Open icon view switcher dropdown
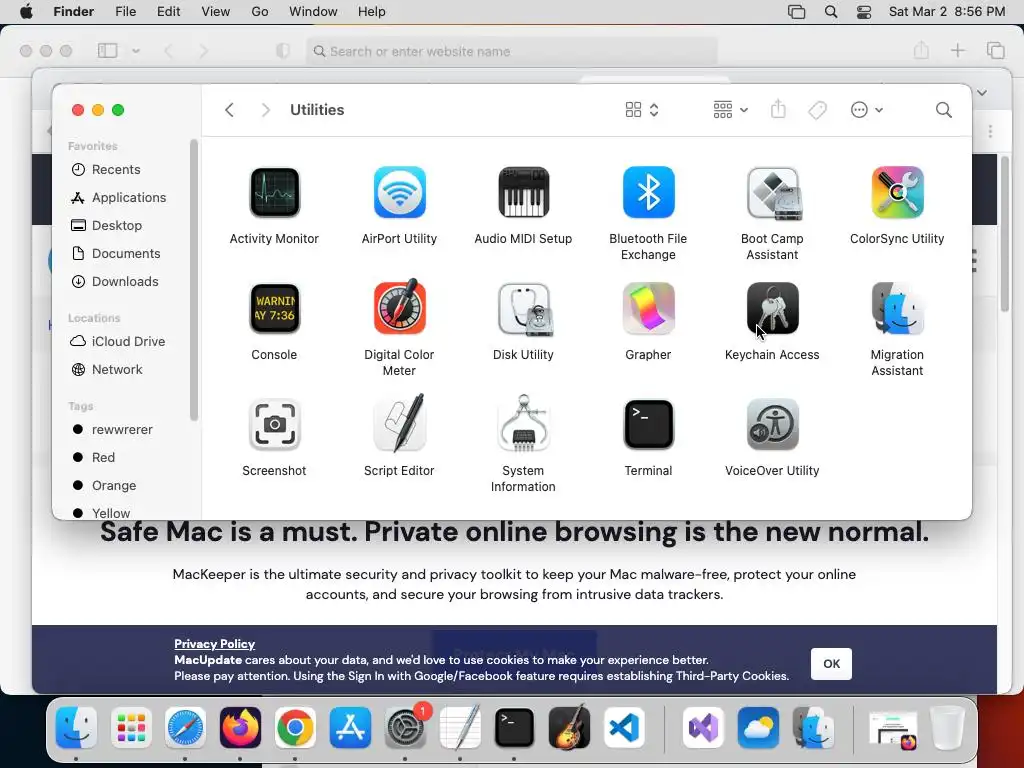 click(x=641, y=110)
